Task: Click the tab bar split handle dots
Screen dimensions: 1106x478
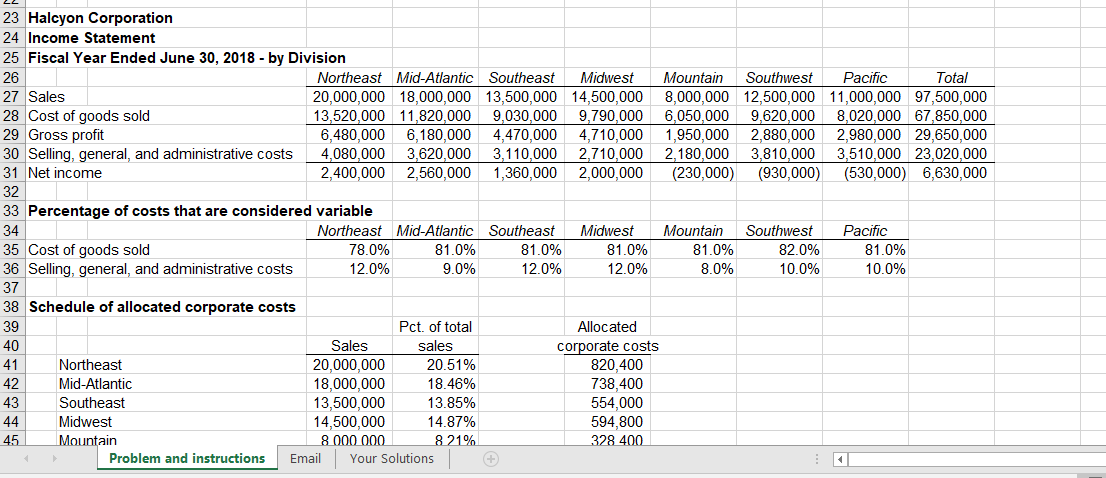Action: click(817, 460)
